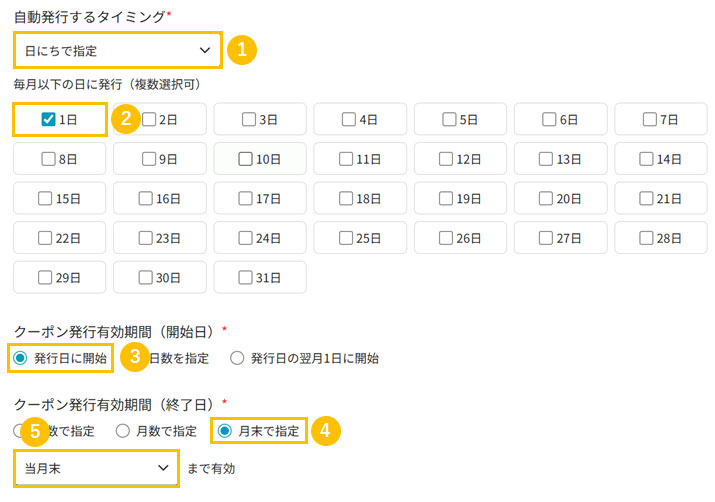Uncheck the 1日 checkbox

point(48,119)
